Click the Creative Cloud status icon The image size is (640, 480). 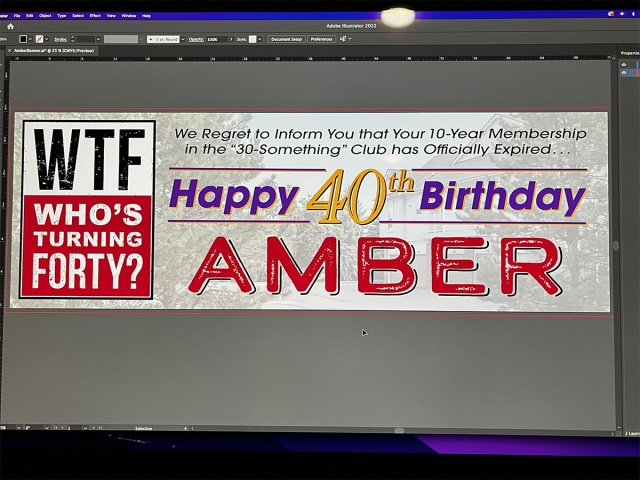(x=611, y=14)
